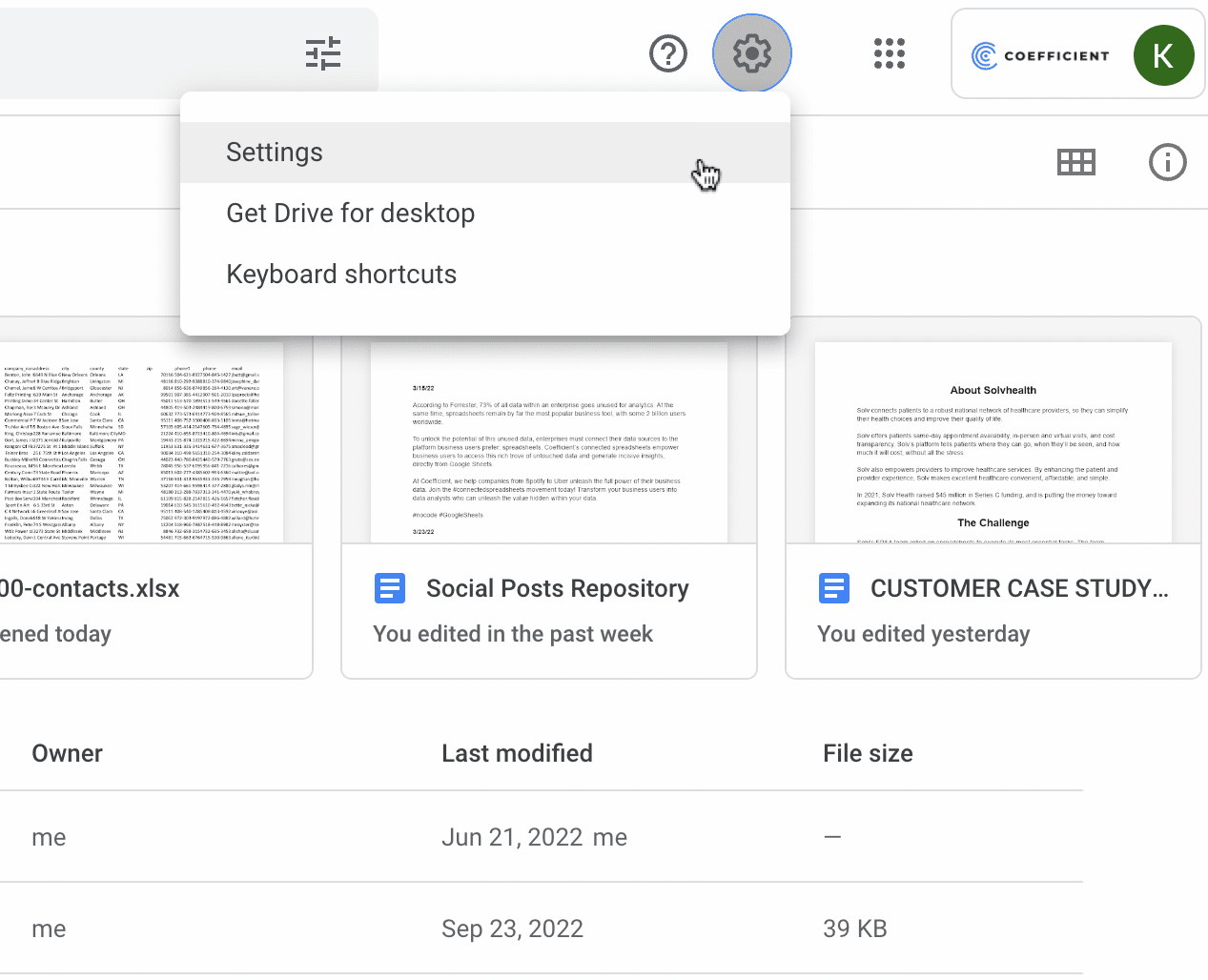
Task: Sort by Last modified column header
Action: (517, 753)
